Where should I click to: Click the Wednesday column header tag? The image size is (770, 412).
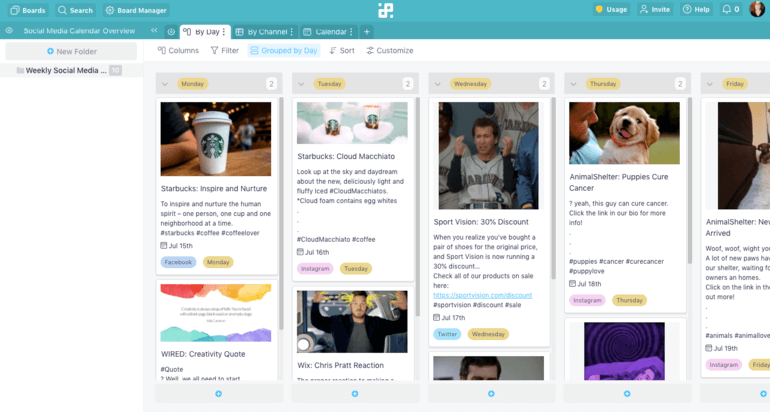pos(470,84)
